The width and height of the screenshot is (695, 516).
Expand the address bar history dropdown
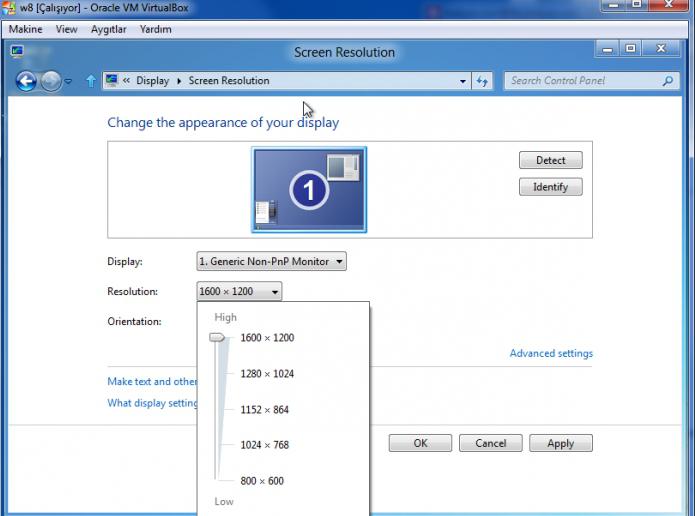(x=463, y=81)
